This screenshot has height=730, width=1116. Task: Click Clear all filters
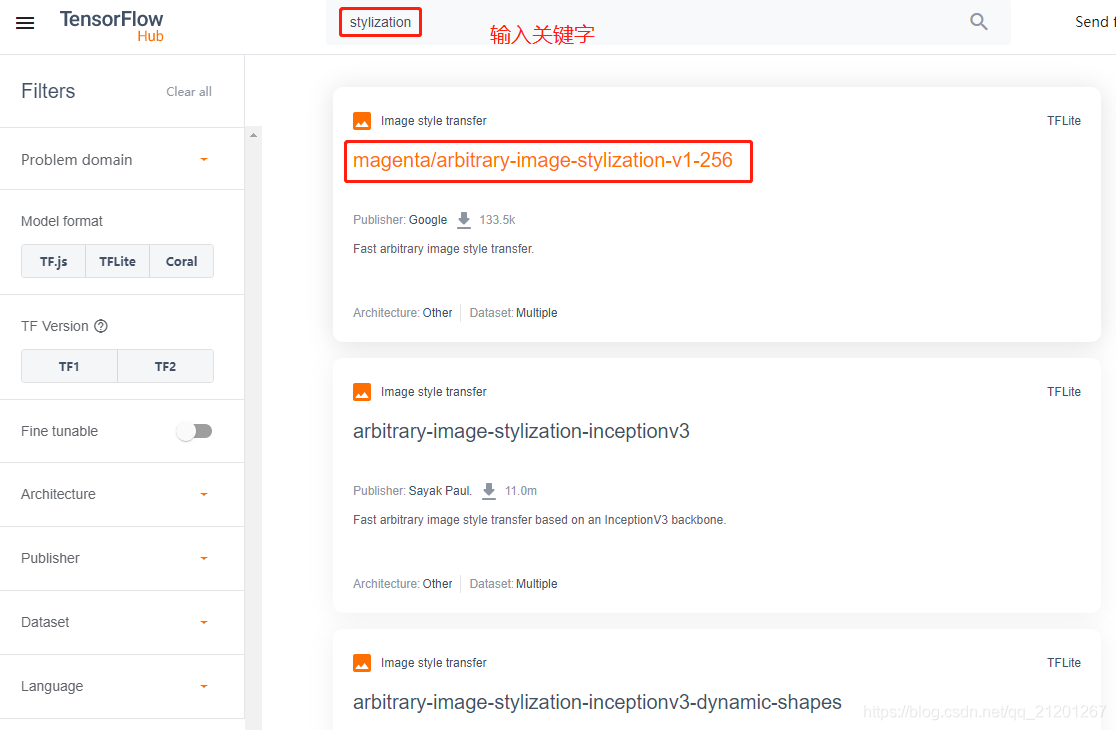[189, 92]
